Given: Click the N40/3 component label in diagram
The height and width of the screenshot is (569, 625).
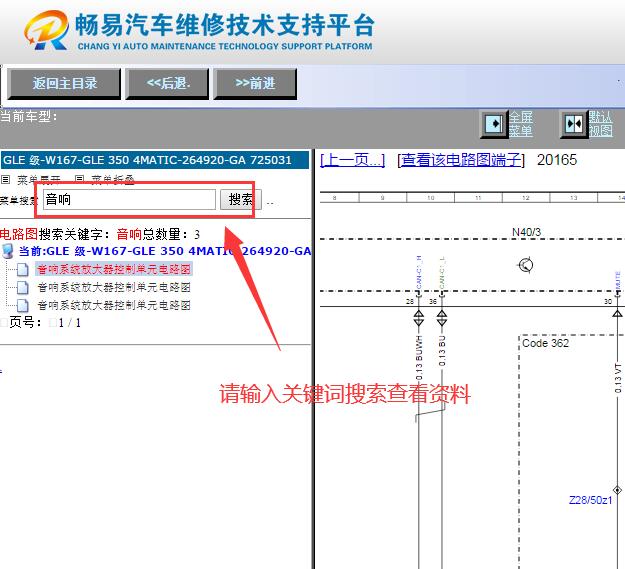Looking at the screenshot, I should pyautogui.click(x=526, y=232).
